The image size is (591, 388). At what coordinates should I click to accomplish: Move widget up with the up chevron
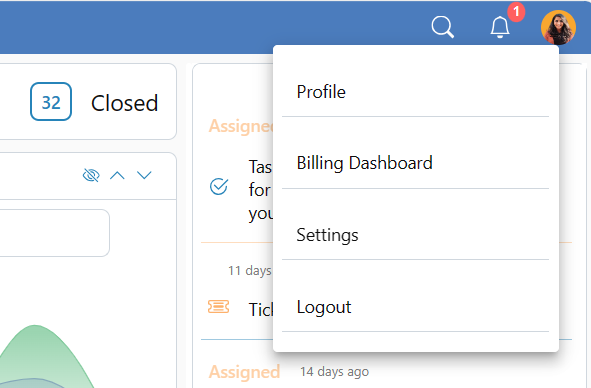(x=117, y=175)
